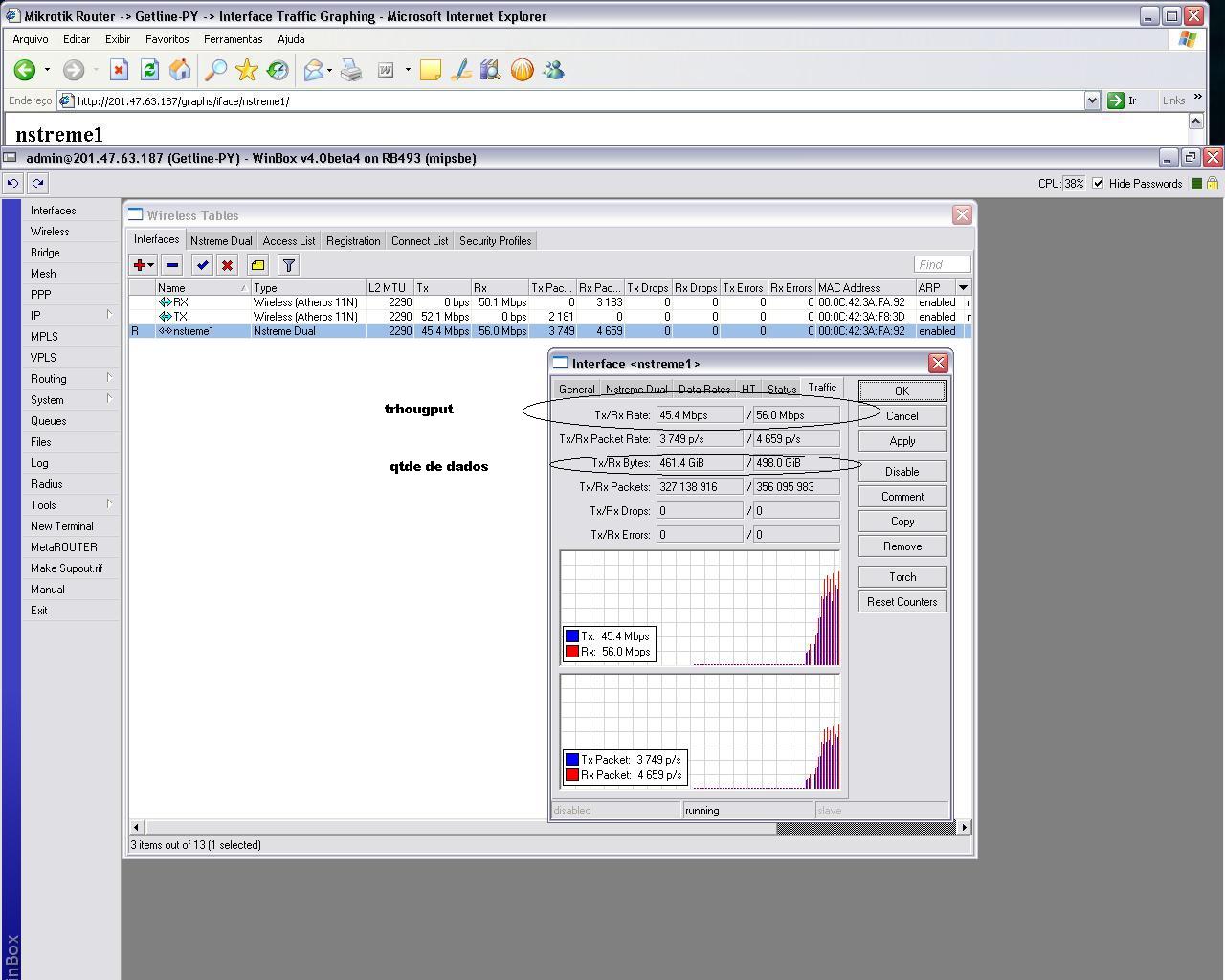Print the page from Internet Explorer toolbar
This screenshot has width=1225, height=980.
point(351,70)
